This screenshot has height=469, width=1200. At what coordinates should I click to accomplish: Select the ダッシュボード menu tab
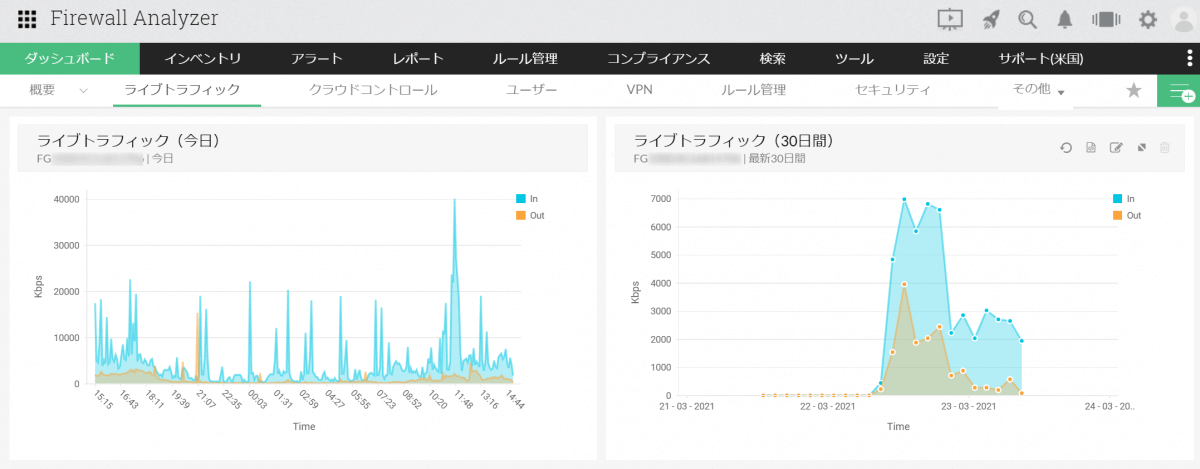pos(70,58)
